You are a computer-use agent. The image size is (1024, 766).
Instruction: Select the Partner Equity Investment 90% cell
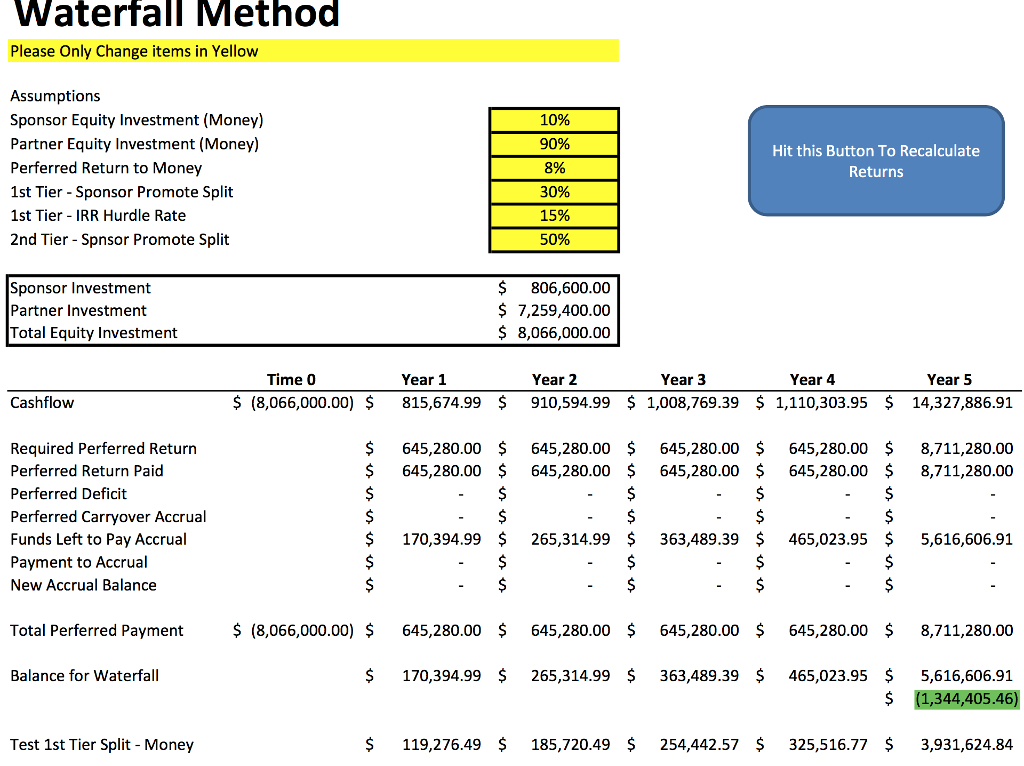(x=554, y=144)
